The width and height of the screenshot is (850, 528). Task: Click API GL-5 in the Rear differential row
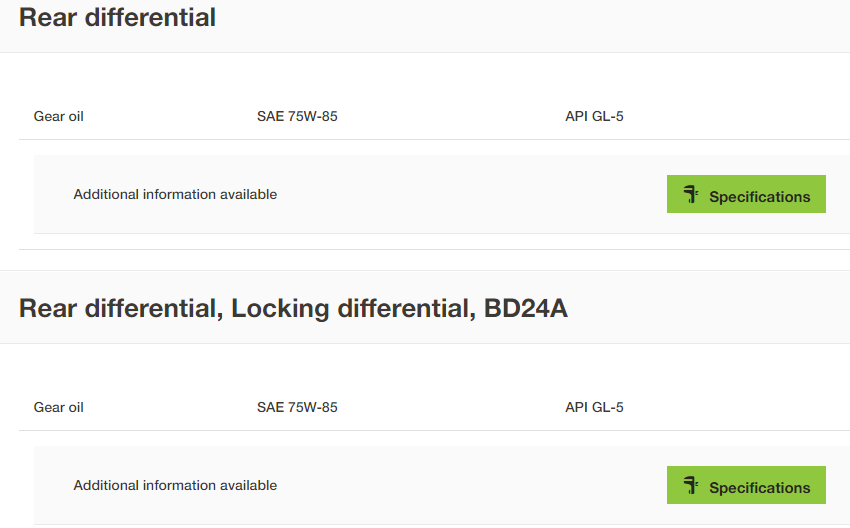(594, 117)
